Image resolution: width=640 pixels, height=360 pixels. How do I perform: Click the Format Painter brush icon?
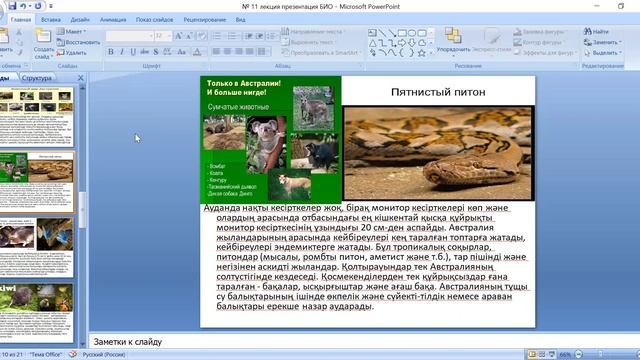coord(19,52)
